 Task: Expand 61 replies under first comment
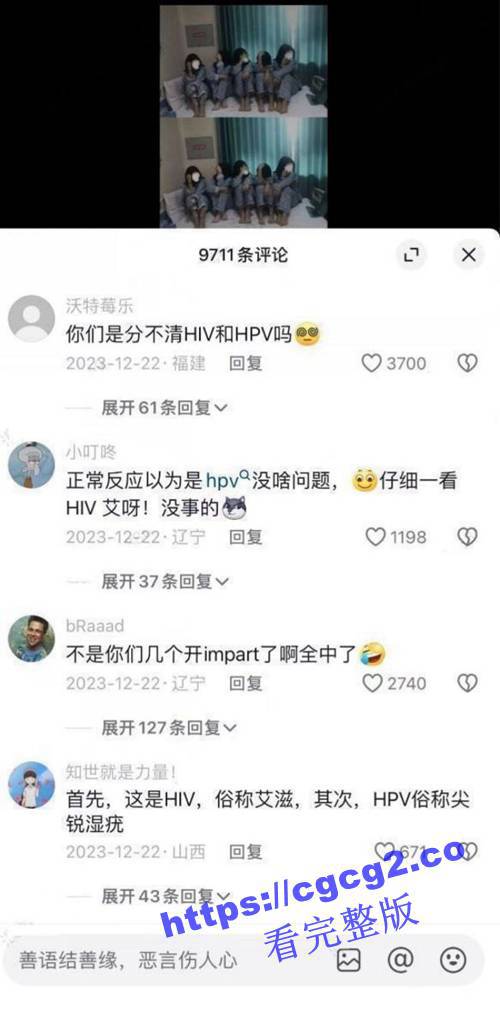click(165, 407)
